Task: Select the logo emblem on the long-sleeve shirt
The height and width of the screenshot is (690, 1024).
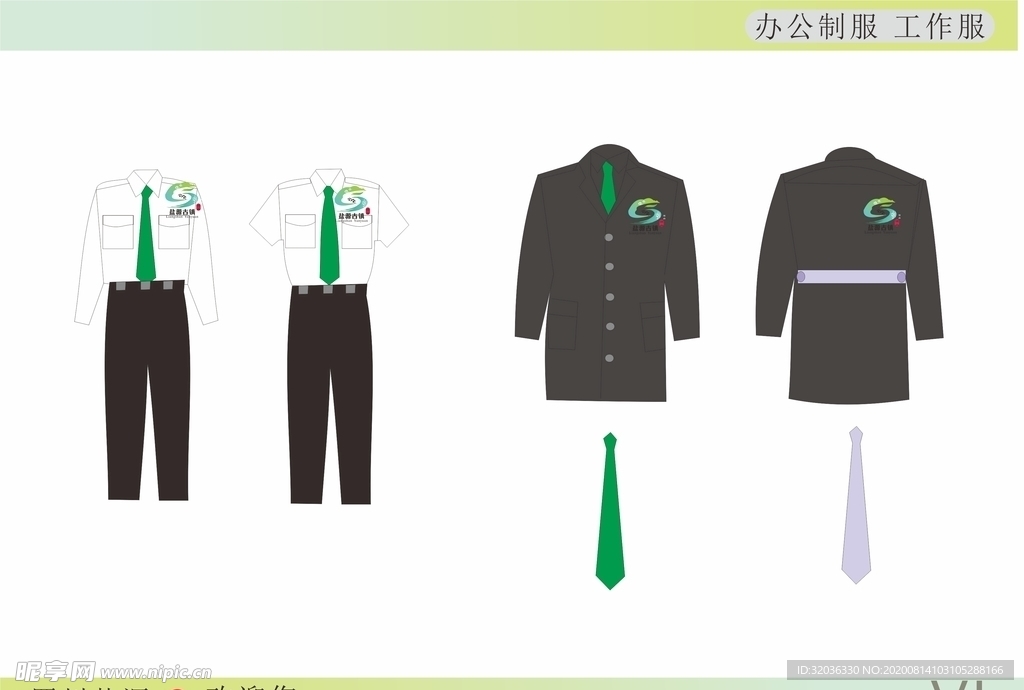Action: (x=181, y=197)
